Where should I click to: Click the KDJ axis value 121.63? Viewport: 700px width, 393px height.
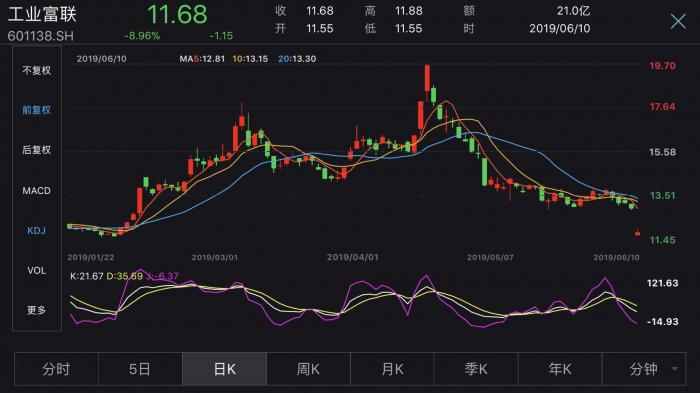coord(662,283)
